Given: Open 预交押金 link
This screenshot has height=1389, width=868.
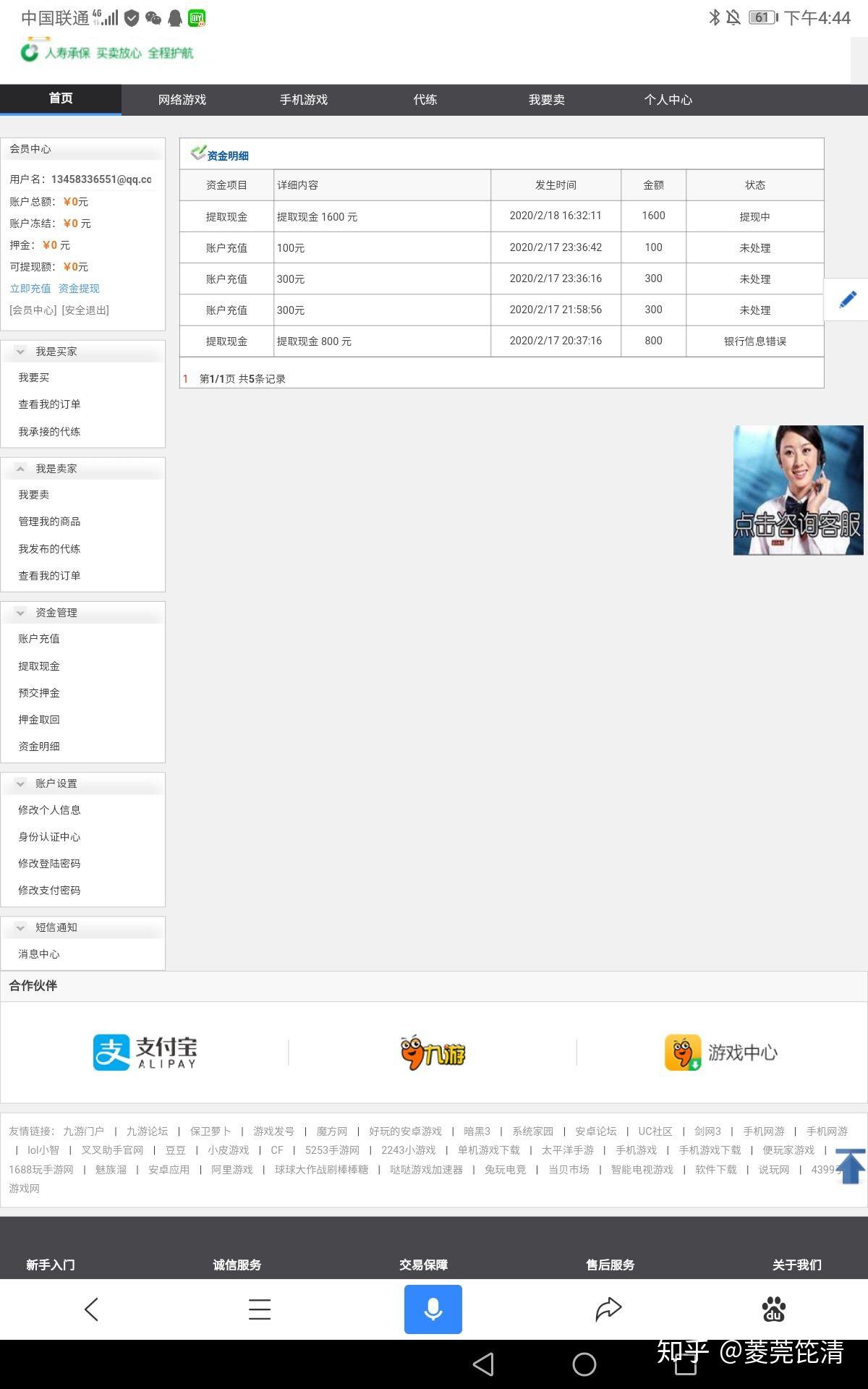Looking at the screenshot, I should pyautogui.click(x=39, y=693).
